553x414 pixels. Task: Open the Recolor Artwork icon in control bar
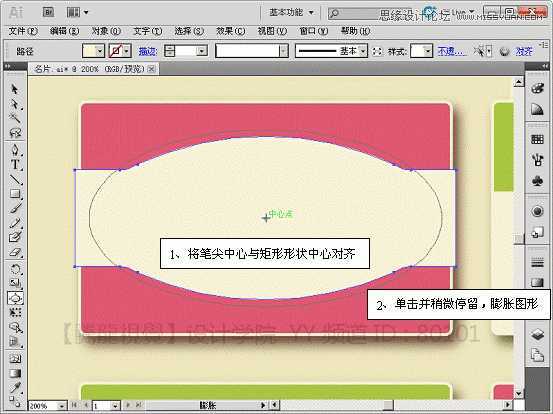click(x=504, y=52)
